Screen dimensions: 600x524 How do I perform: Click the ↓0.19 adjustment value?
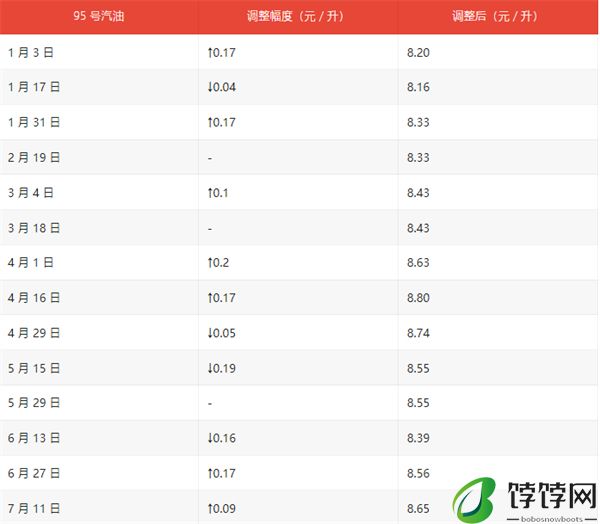(222, 369)
